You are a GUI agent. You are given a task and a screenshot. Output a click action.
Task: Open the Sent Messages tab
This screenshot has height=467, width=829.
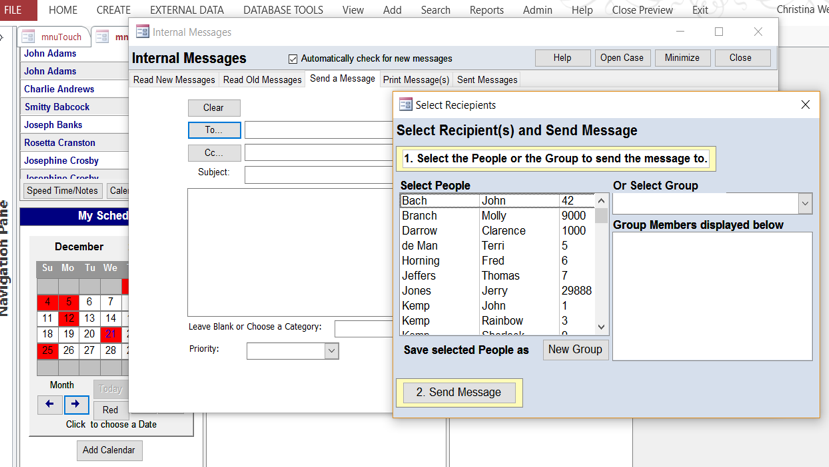487,80
